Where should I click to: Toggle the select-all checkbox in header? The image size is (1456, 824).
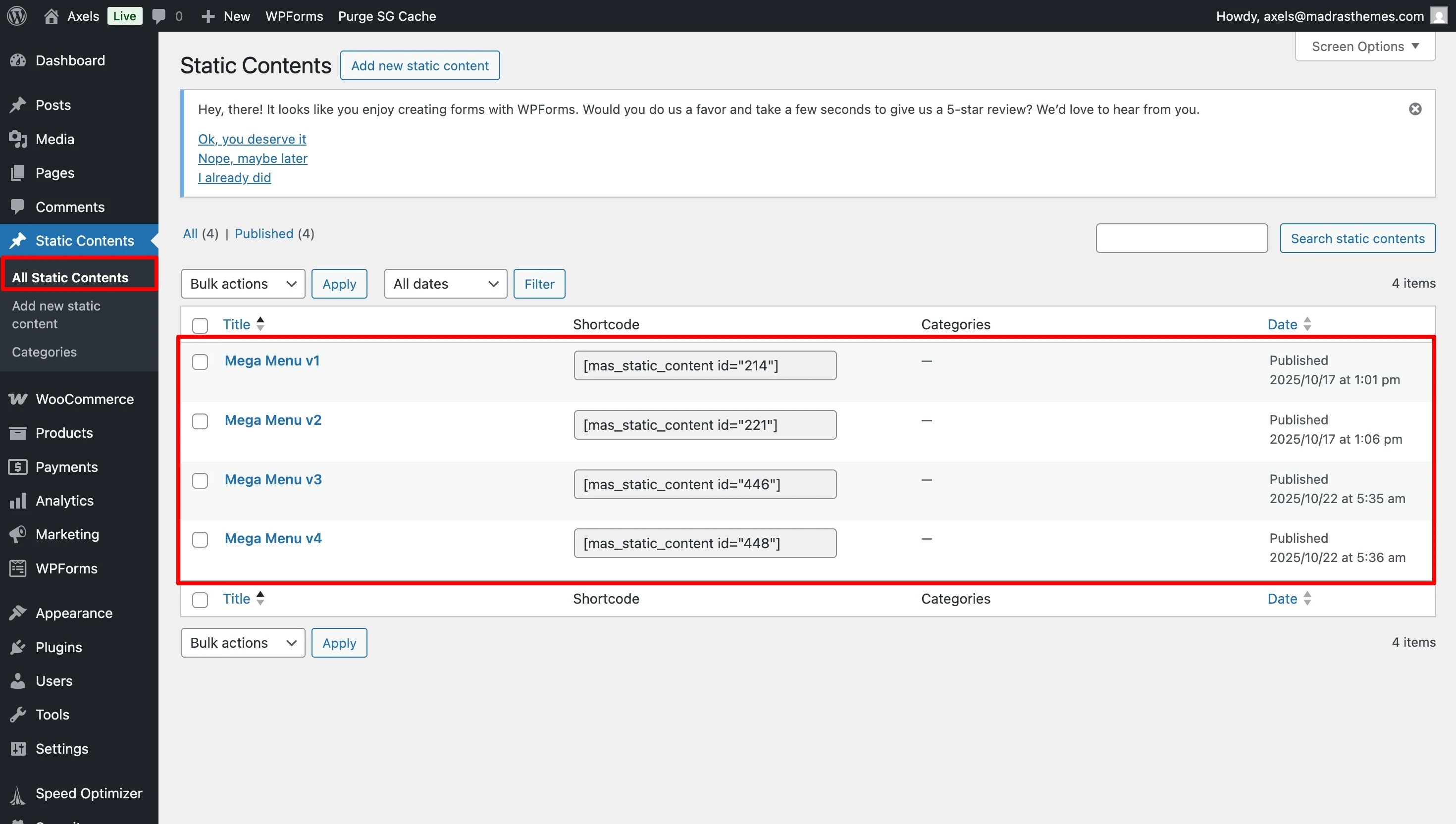click(200, 325)
